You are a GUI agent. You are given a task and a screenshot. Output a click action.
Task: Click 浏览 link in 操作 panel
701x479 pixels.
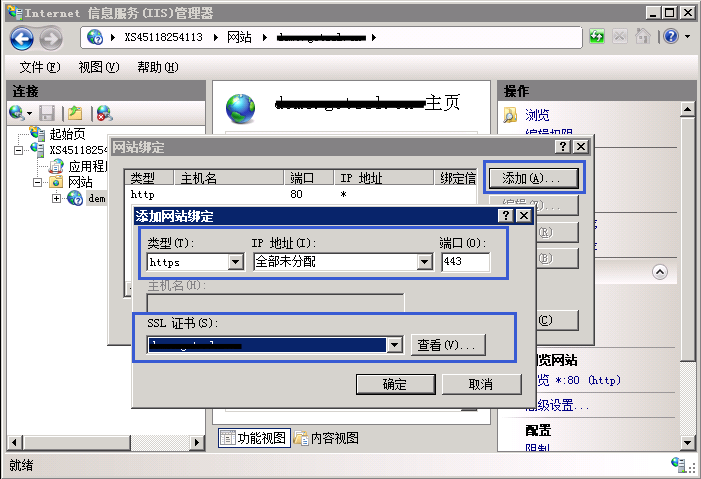pos(537,115)
